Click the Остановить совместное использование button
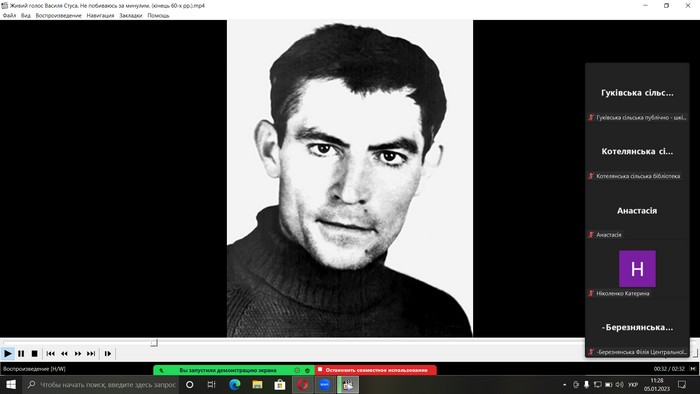The width and height of the screenshot is (700, 394). (376, 370)
